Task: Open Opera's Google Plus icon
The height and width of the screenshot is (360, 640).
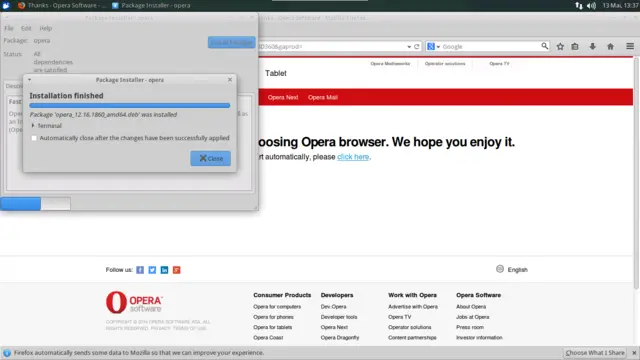Action: tap(176, 270)
